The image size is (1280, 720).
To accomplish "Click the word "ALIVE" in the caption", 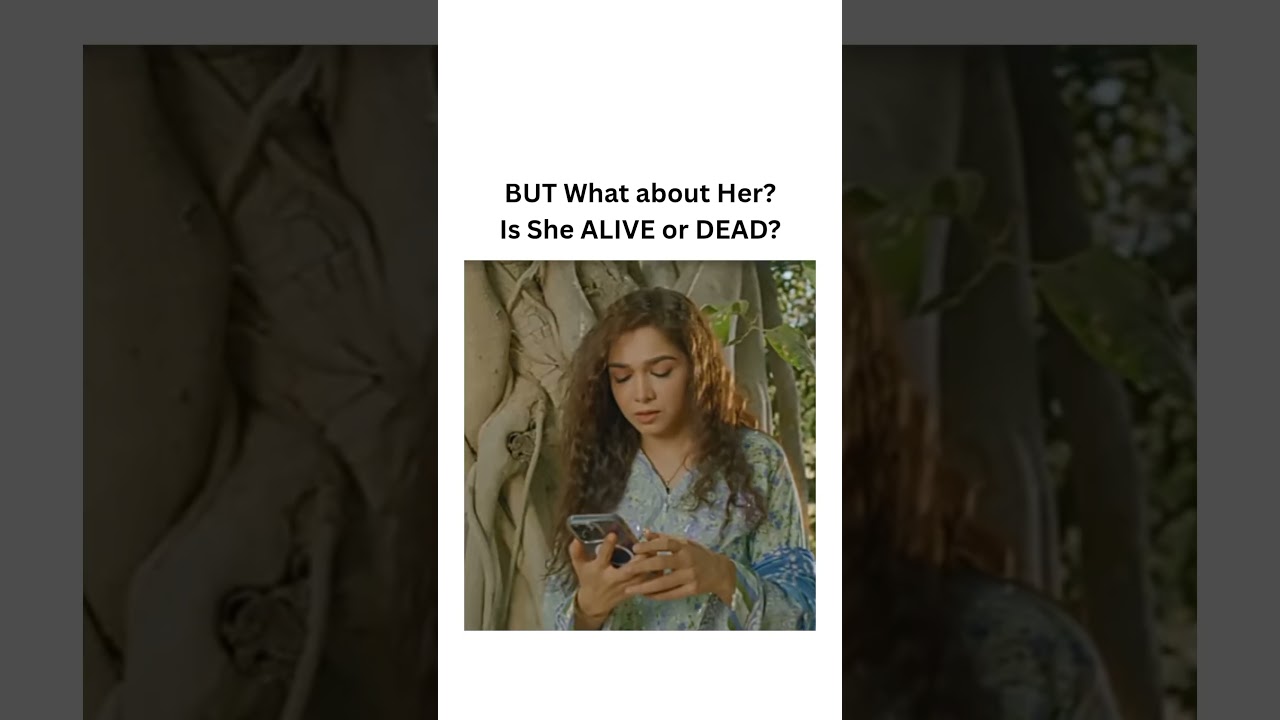I will point(620,230).
